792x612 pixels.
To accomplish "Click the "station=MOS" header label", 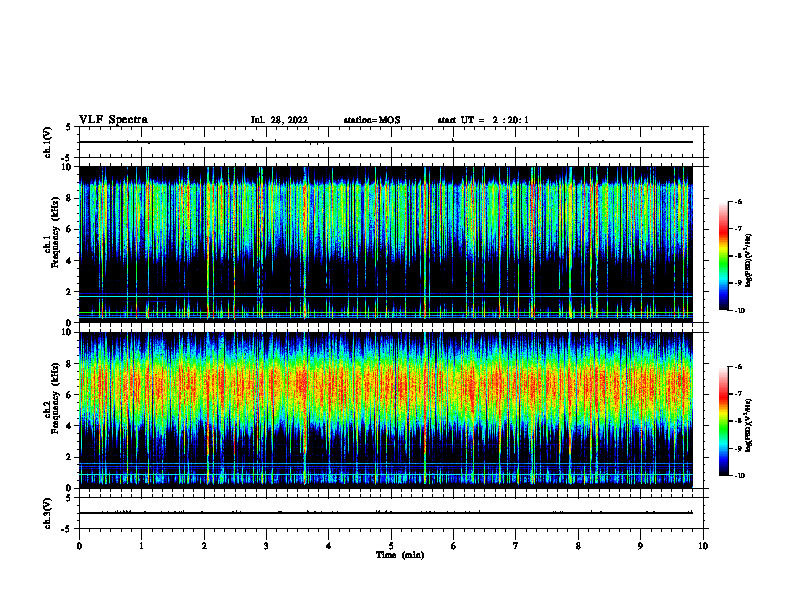I will click(372, 120).
